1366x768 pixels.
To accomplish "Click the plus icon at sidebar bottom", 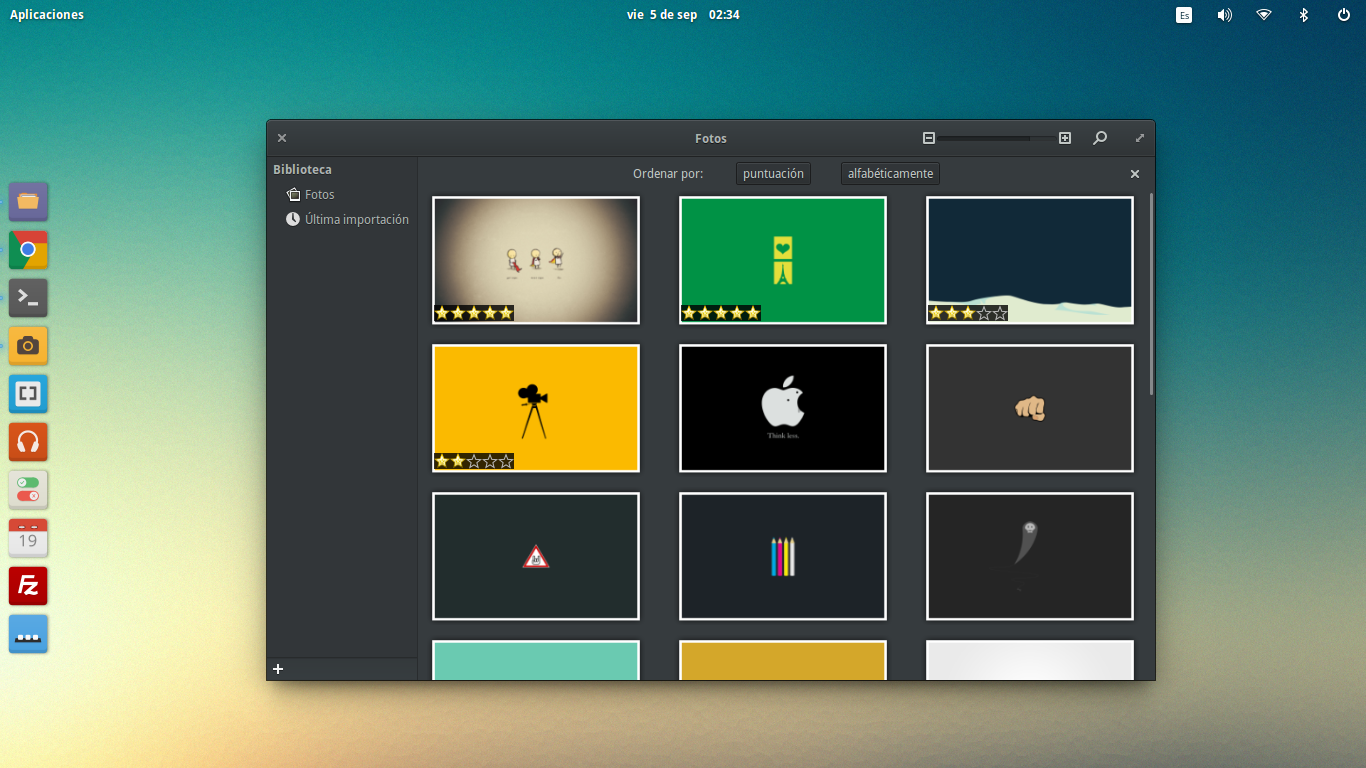I will (278, 669).
